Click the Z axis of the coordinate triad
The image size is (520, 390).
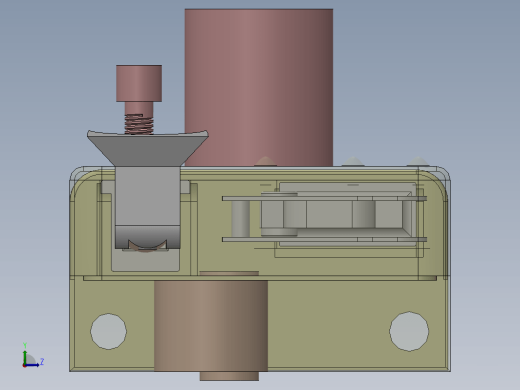[x=34, y=364]
